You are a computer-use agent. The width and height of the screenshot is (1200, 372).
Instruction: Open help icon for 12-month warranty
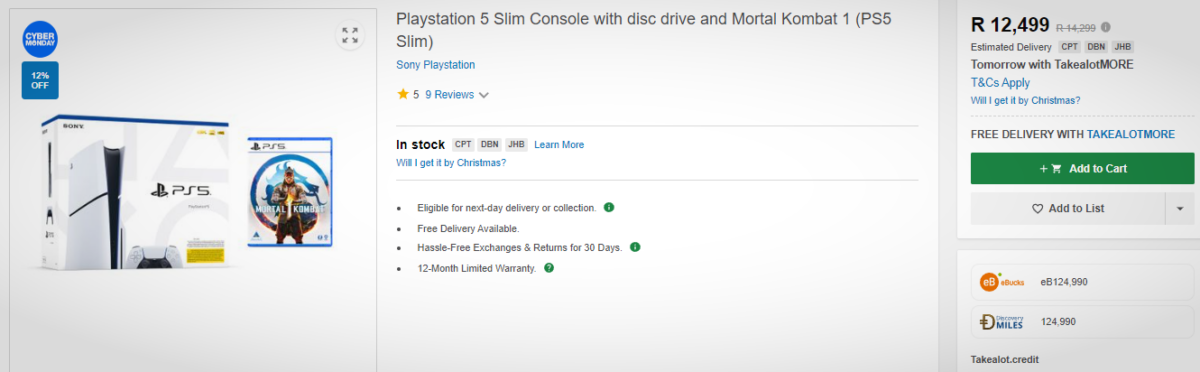549,267
